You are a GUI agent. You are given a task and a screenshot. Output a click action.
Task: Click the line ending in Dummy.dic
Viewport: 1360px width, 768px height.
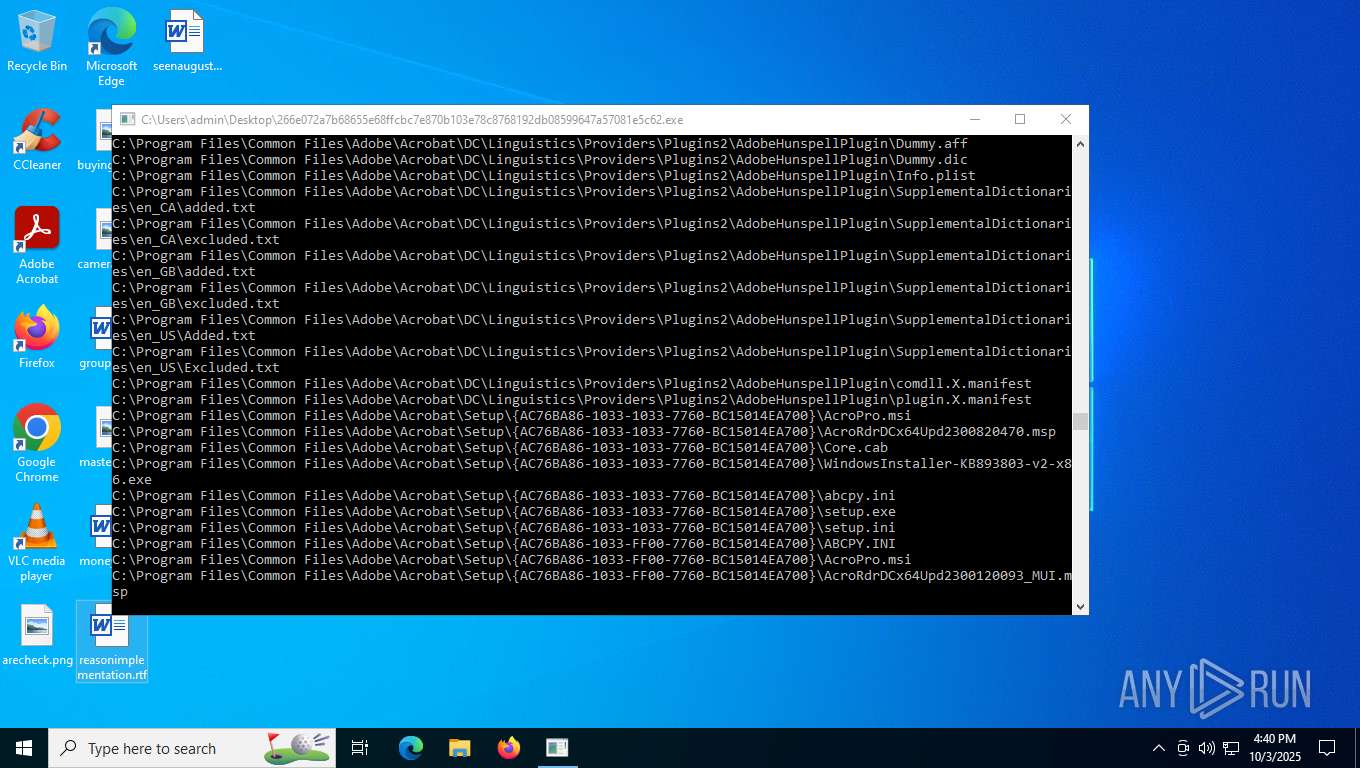pos(540,160)
